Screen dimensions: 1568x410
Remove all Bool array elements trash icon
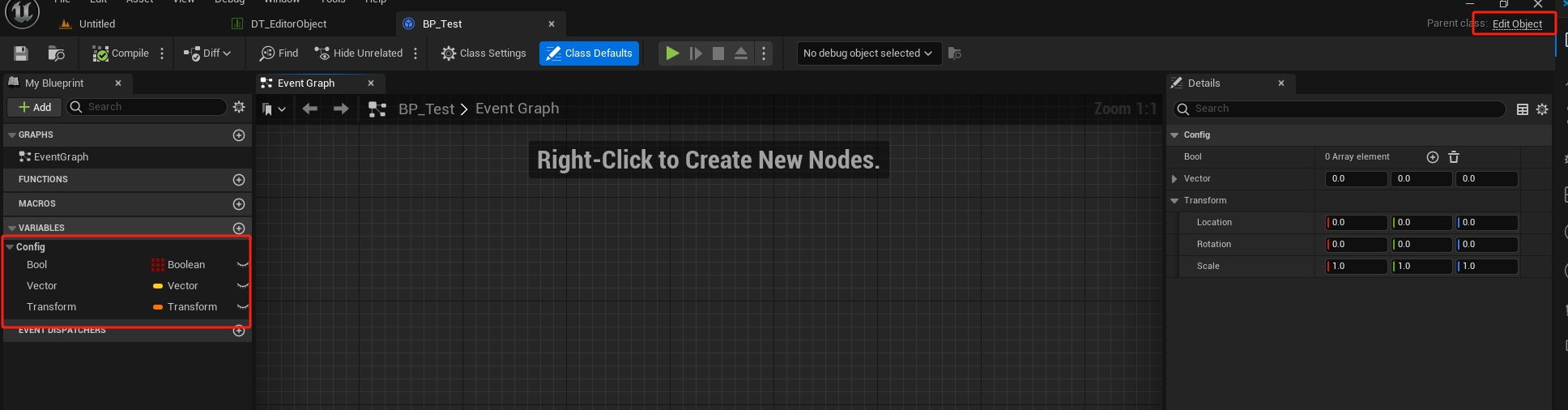pyautogui.click(x=1454, y=157)
